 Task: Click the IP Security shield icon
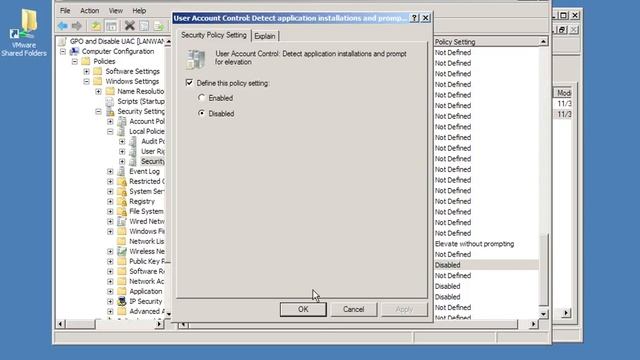(122, 302)
